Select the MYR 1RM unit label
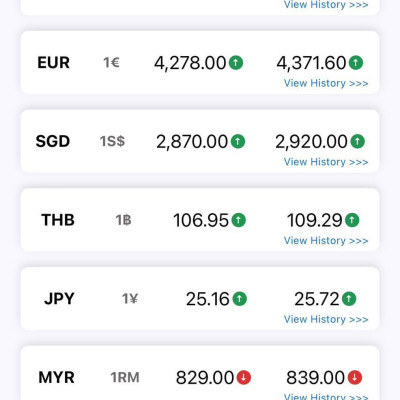400x400 pixels. [125, 377]
